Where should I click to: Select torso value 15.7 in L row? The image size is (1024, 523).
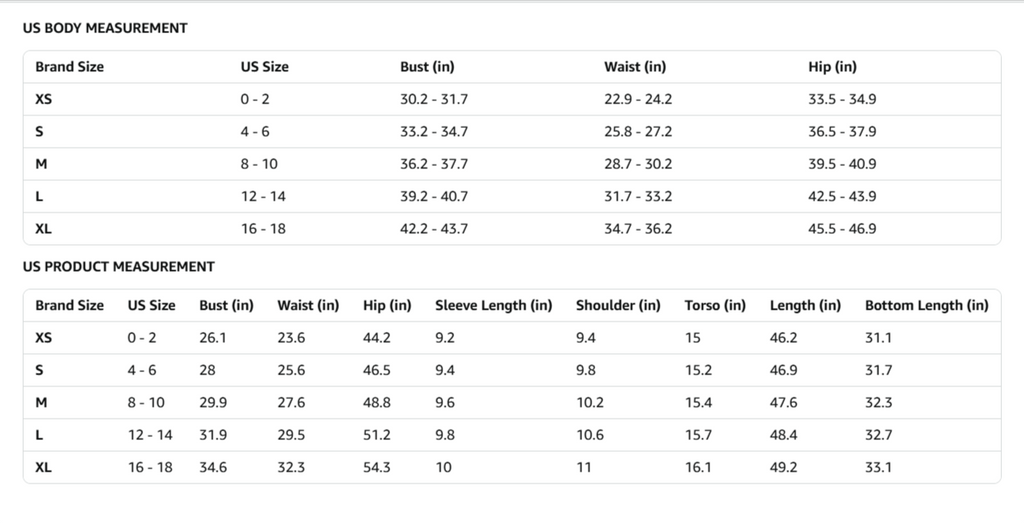coord(698,435)
